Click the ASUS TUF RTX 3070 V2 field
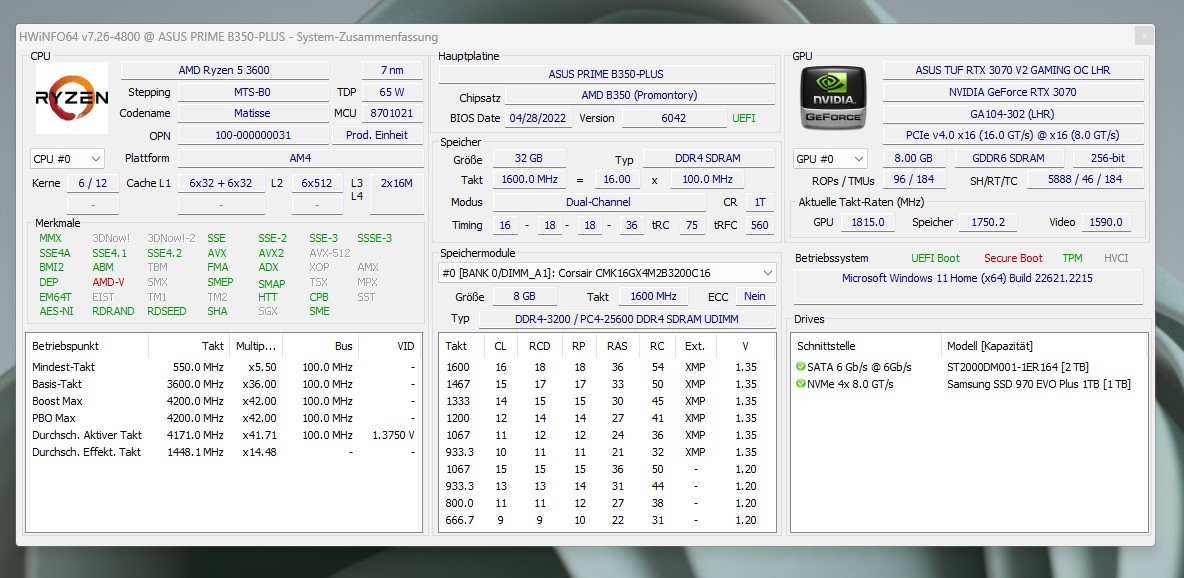 coord(1013,70)
